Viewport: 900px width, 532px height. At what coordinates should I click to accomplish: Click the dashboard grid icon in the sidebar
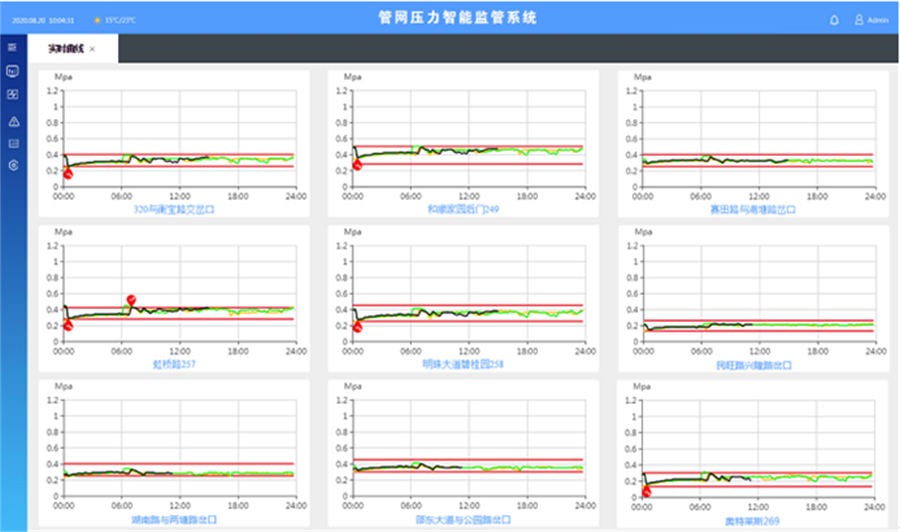coord(12,95)
